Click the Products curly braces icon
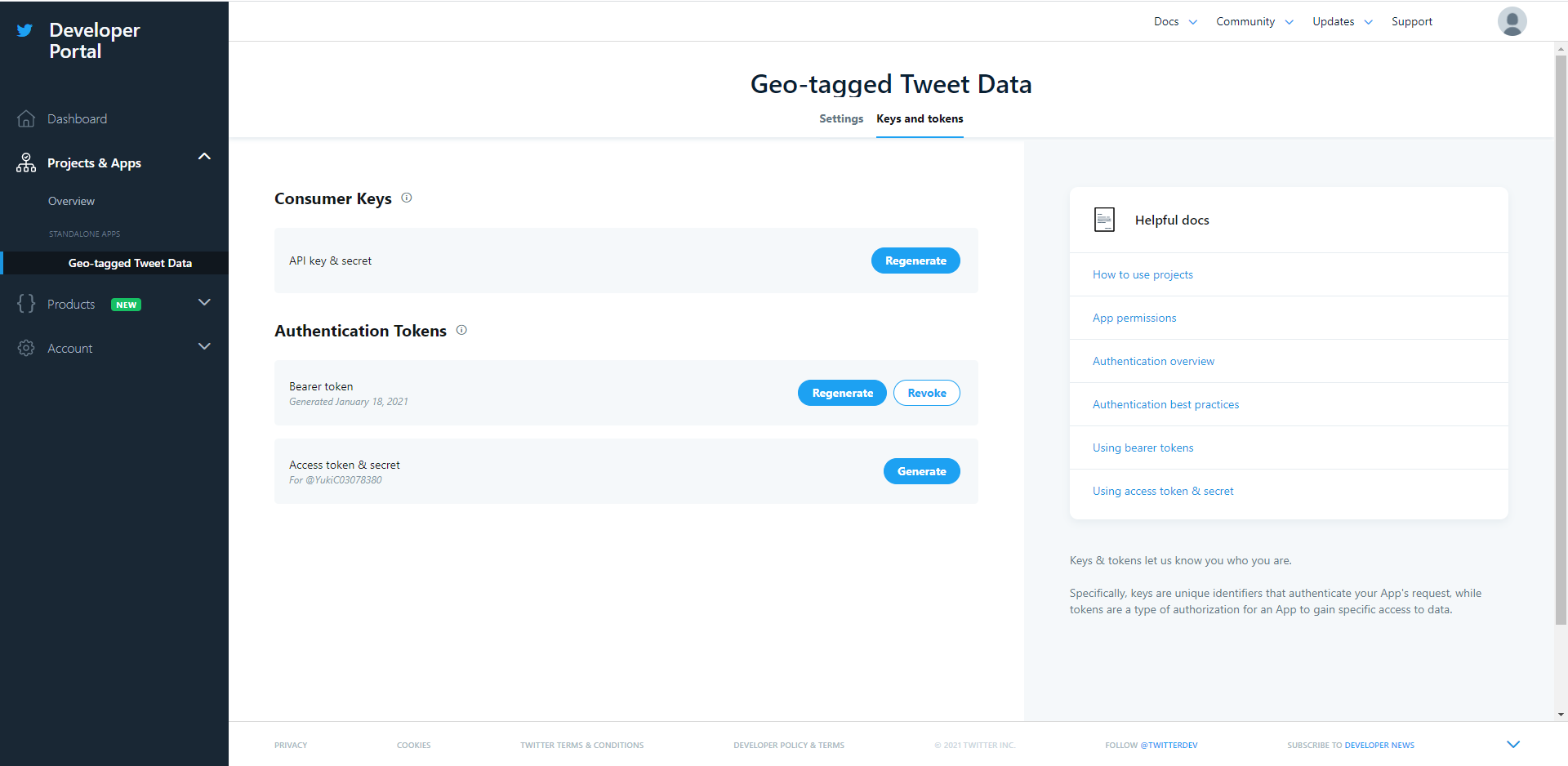 [x=26, y=304]
